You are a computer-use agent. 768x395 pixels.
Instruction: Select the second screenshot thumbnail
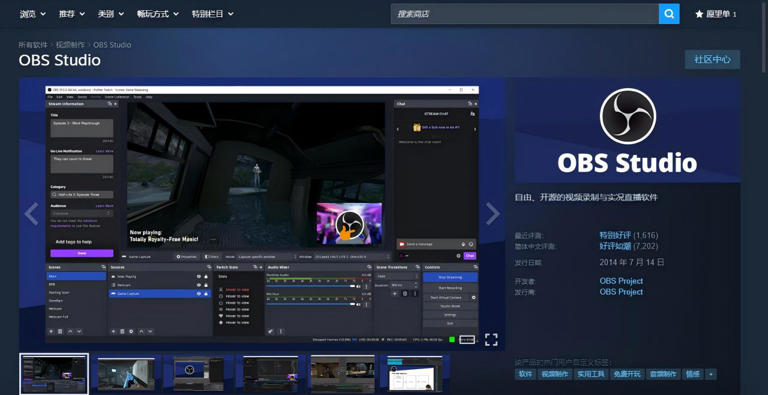coord(126,373)
